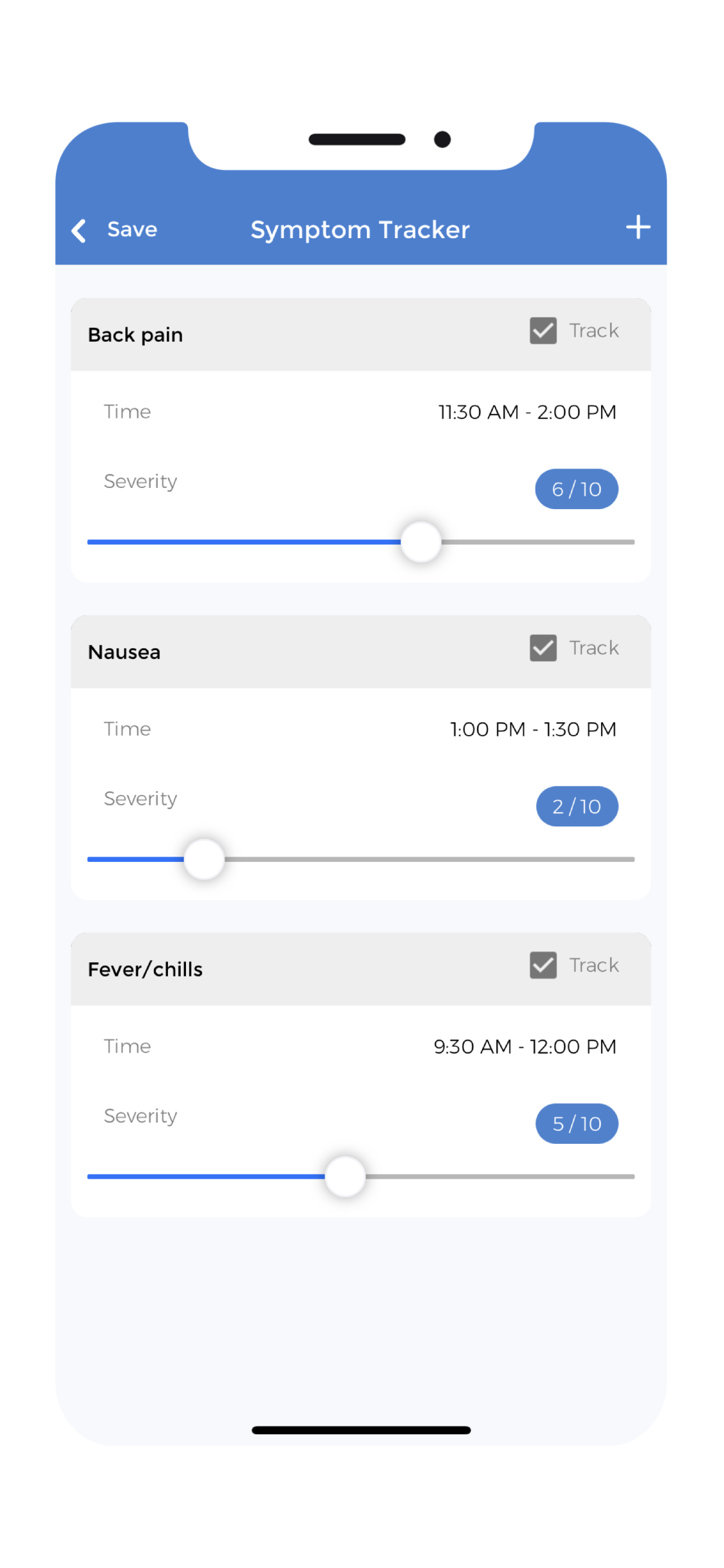Tap the Fever/chills severity slider handle
The height and width of the screenshot is (1568, 724).
point(345,1177)
